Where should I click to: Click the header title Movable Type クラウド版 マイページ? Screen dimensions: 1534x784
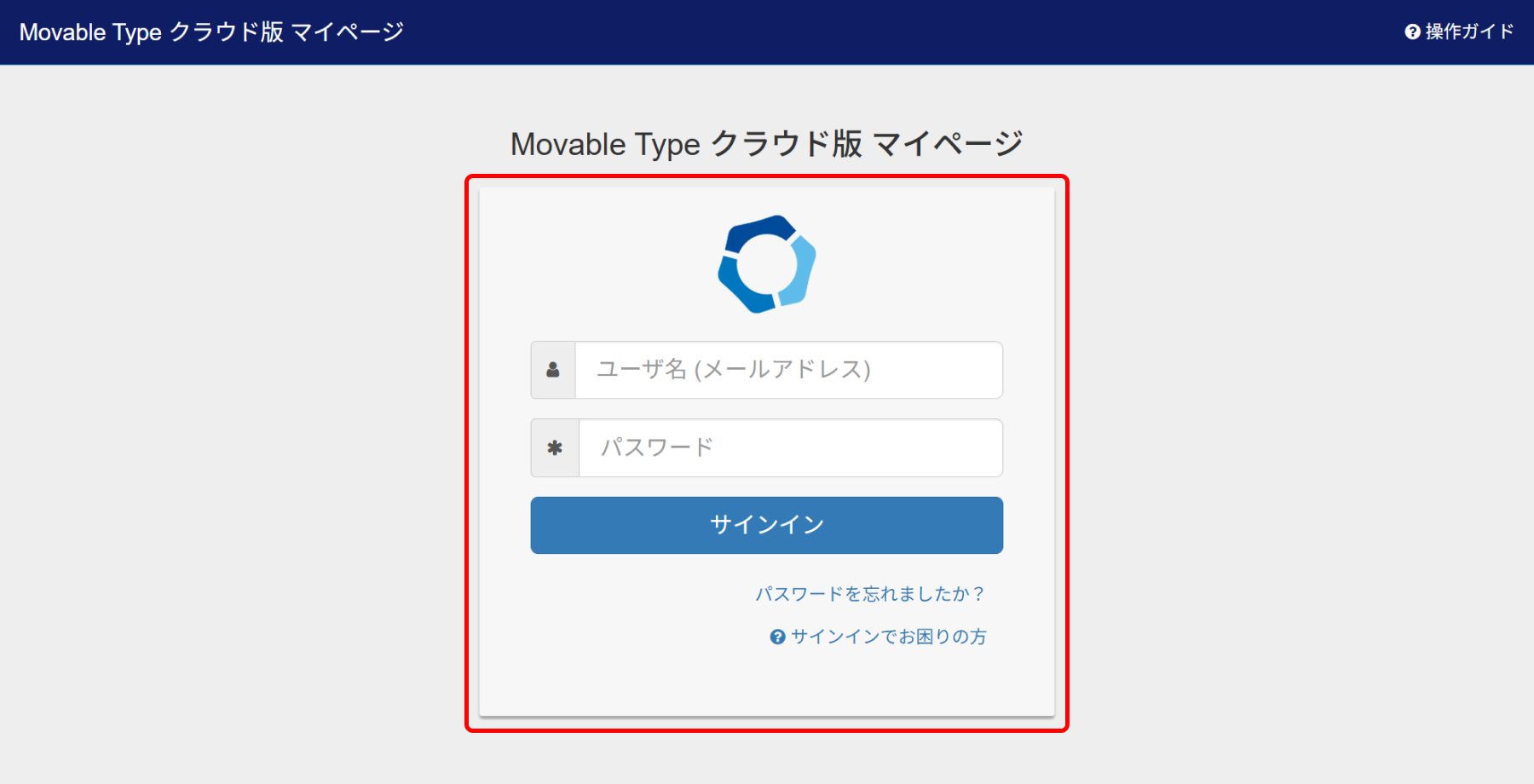click(211, 32)
